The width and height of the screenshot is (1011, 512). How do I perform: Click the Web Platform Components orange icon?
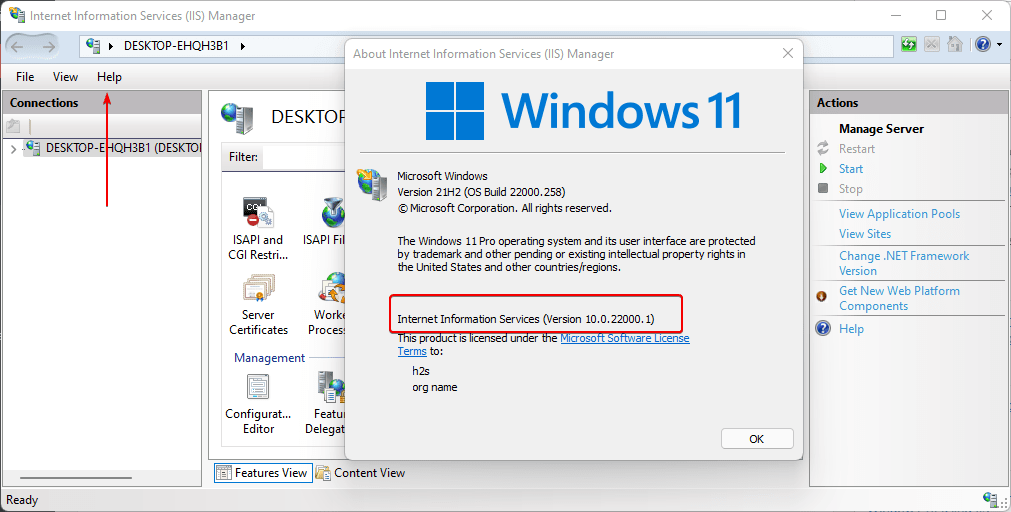pyautogui.click(x=822, y=297)
